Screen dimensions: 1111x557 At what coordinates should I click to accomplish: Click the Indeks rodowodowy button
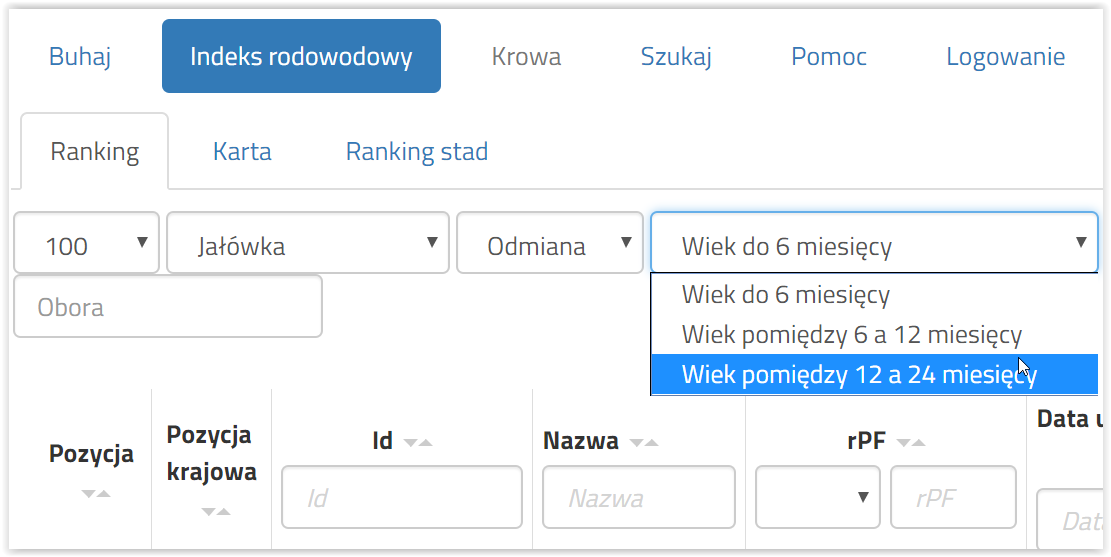tap(301, 56)
